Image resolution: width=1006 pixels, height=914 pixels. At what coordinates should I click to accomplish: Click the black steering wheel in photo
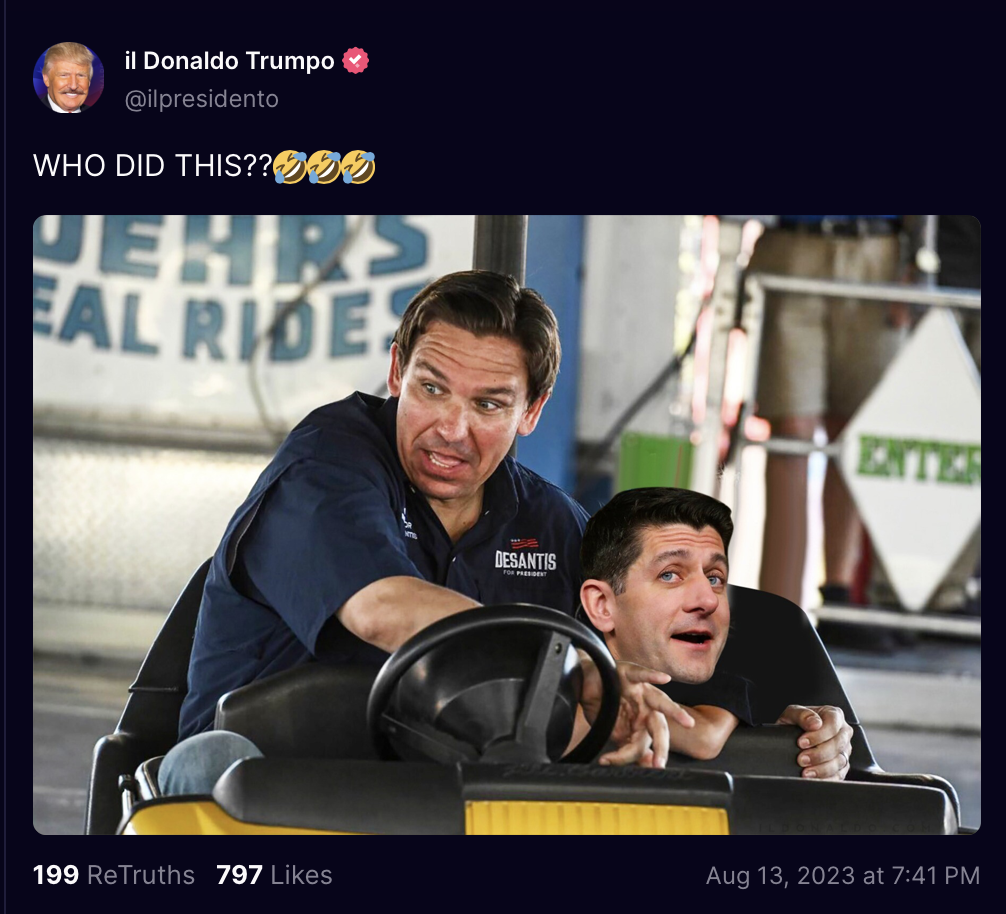[495, 684]
